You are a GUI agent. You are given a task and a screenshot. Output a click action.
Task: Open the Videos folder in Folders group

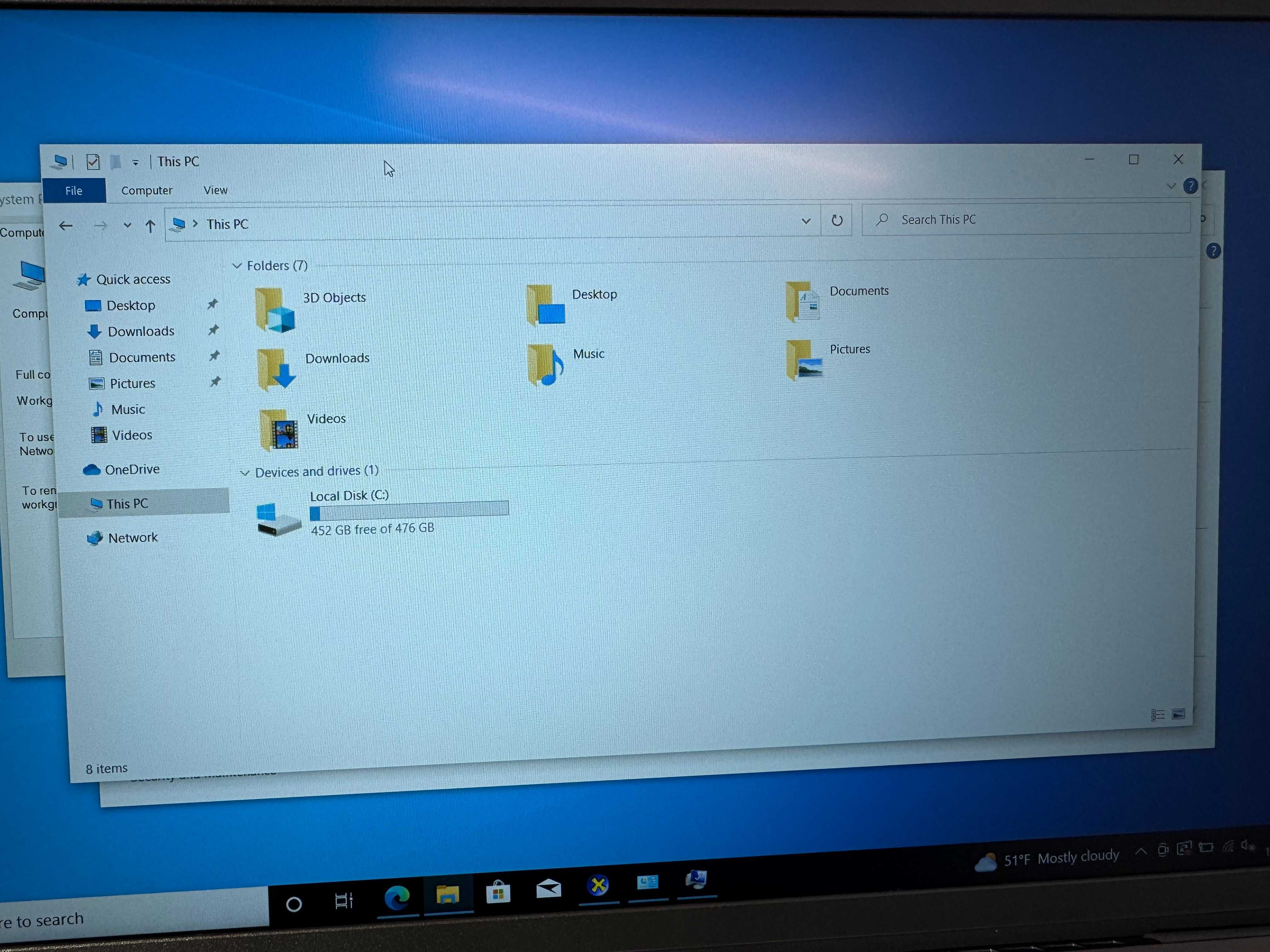coord(278,430)
